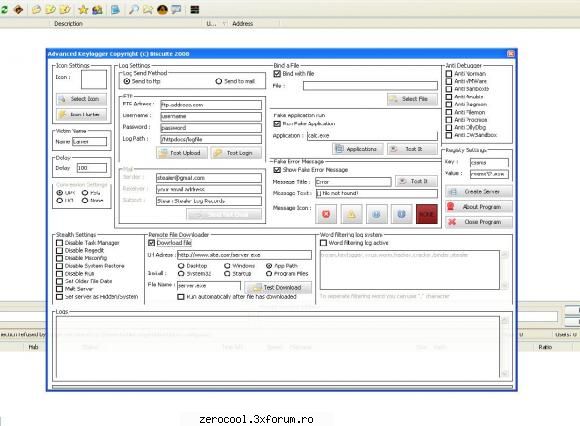This screenshot has width=580, height=426.
Task: Select the Desktop install radio button
Action: pos(181,266)
